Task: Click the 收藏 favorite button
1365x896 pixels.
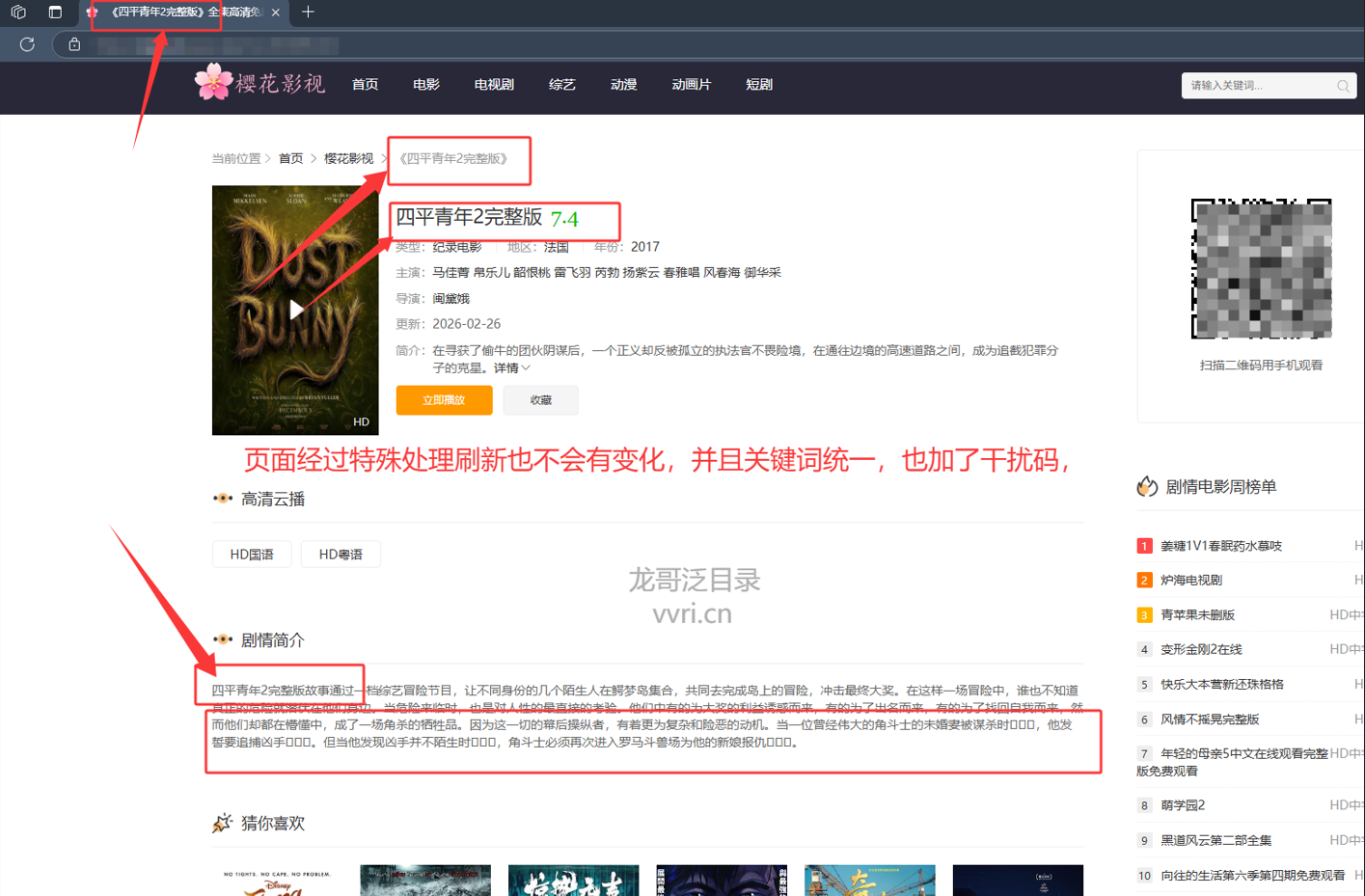Action: click(540, 400)
